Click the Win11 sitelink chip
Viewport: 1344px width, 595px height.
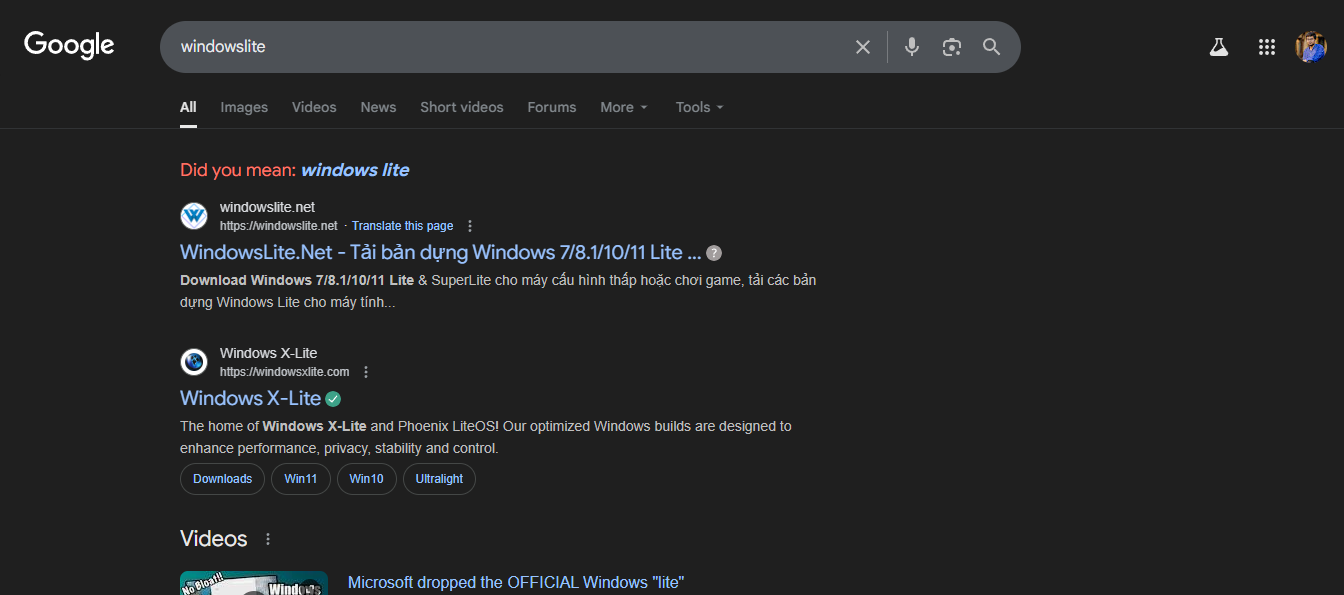click(300, 479)
